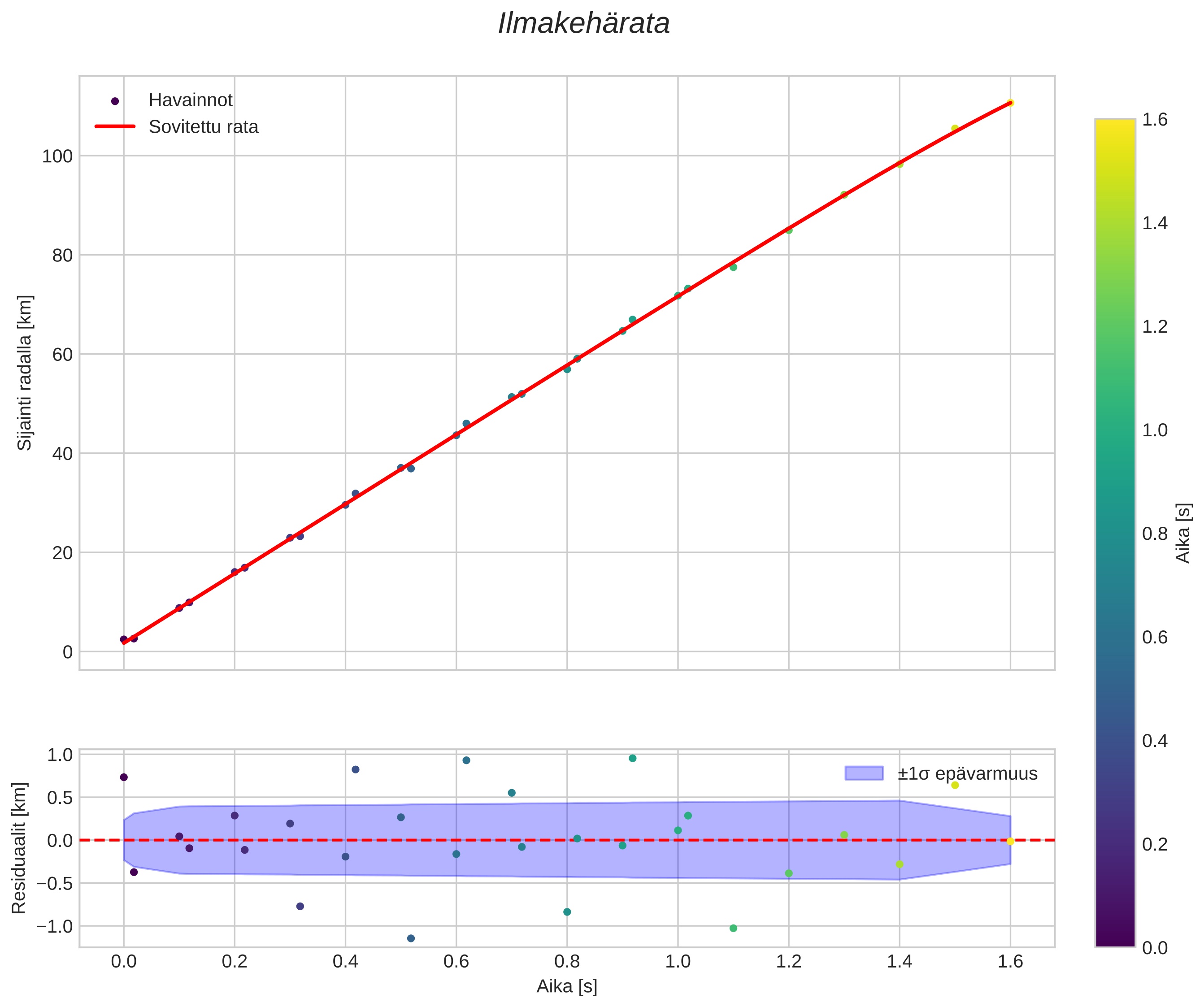The height and width of the screenshot is (1007, 1204).
Task: Click the lowest residual point near 0.52 s
Action: click(x=410, y=938)
